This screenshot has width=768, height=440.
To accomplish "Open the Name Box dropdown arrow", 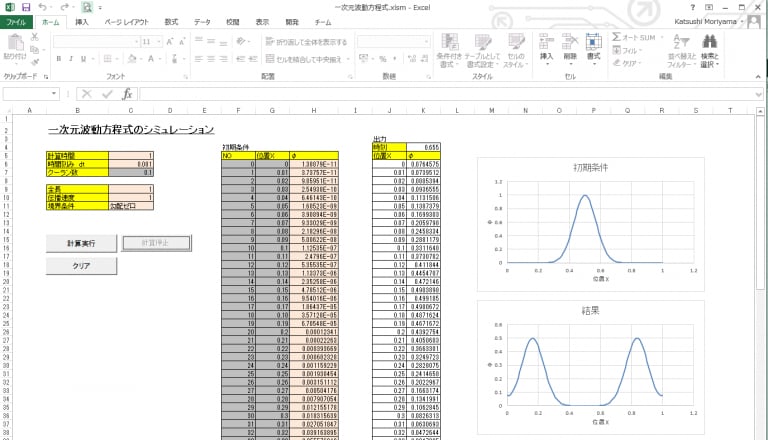I will [54, 94].
